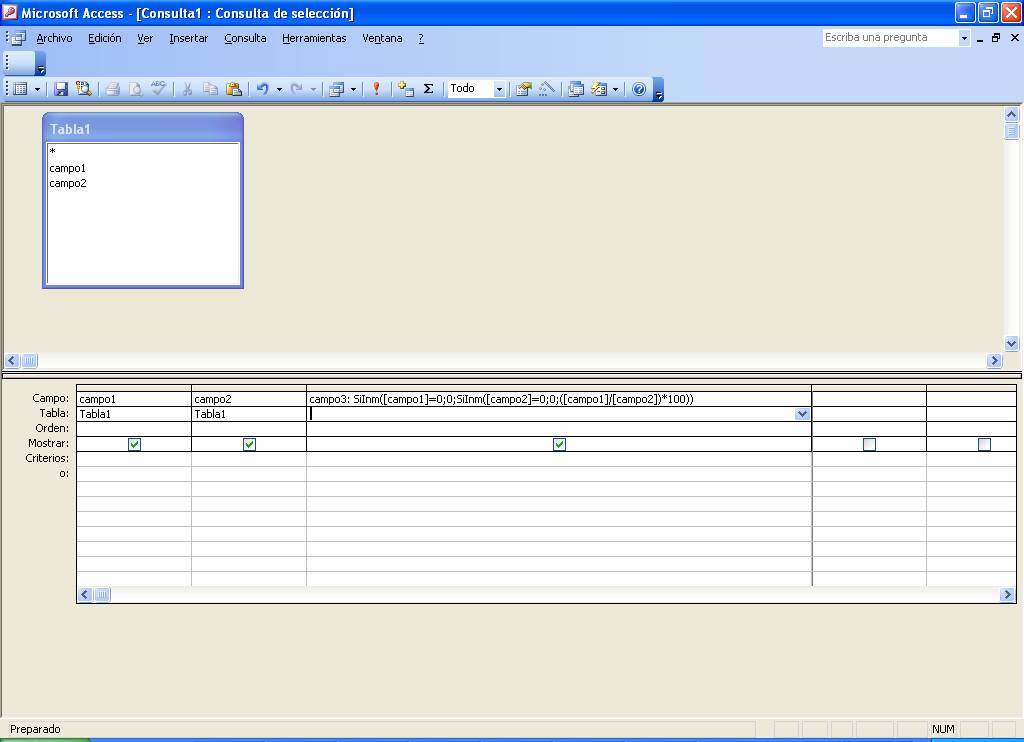Minimize the inner query window
This screenshot has width=1024, height=742.
coord(980,38)
